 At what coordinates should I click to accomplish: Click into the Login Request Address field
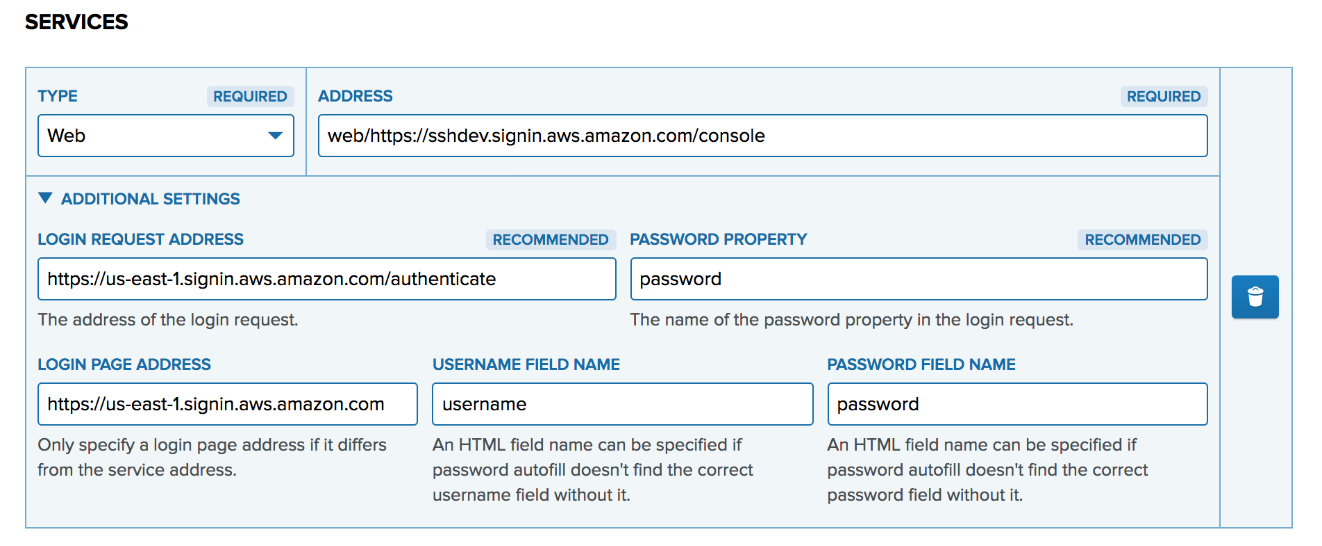[x=327, y=279]
